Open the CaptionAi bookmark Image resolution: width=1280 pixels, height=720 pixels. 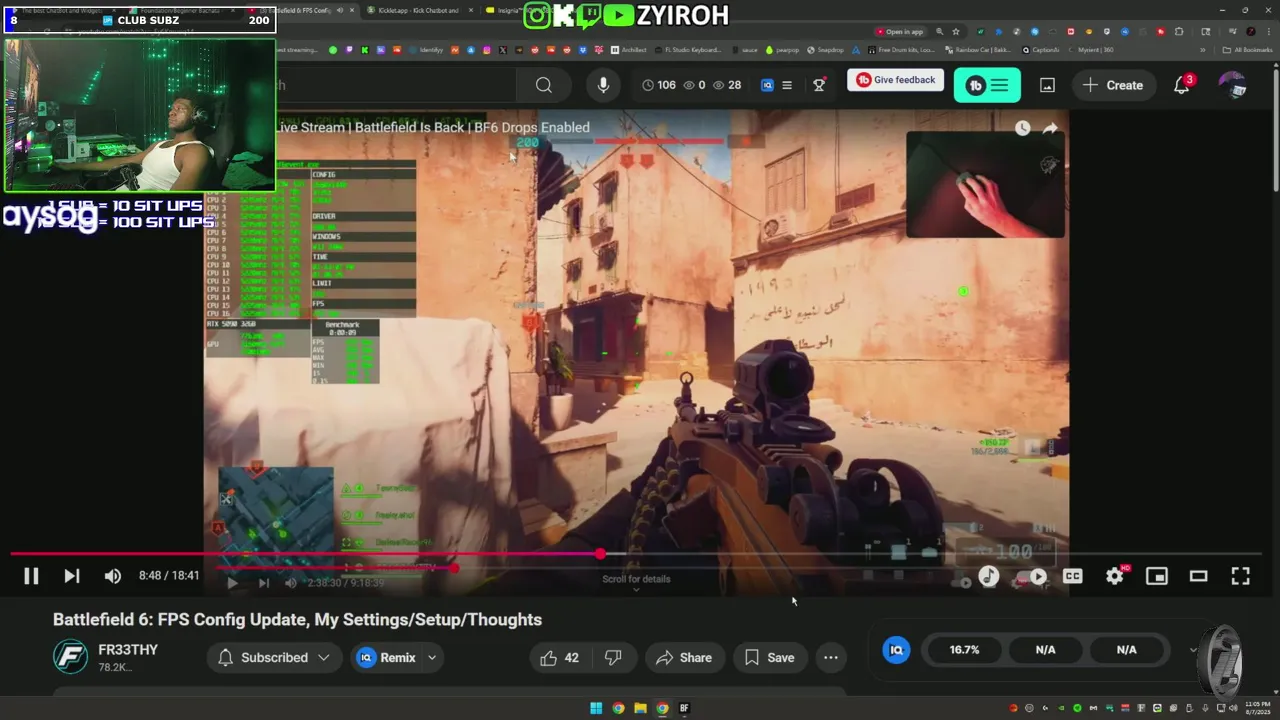click(x=1041, y=50)
